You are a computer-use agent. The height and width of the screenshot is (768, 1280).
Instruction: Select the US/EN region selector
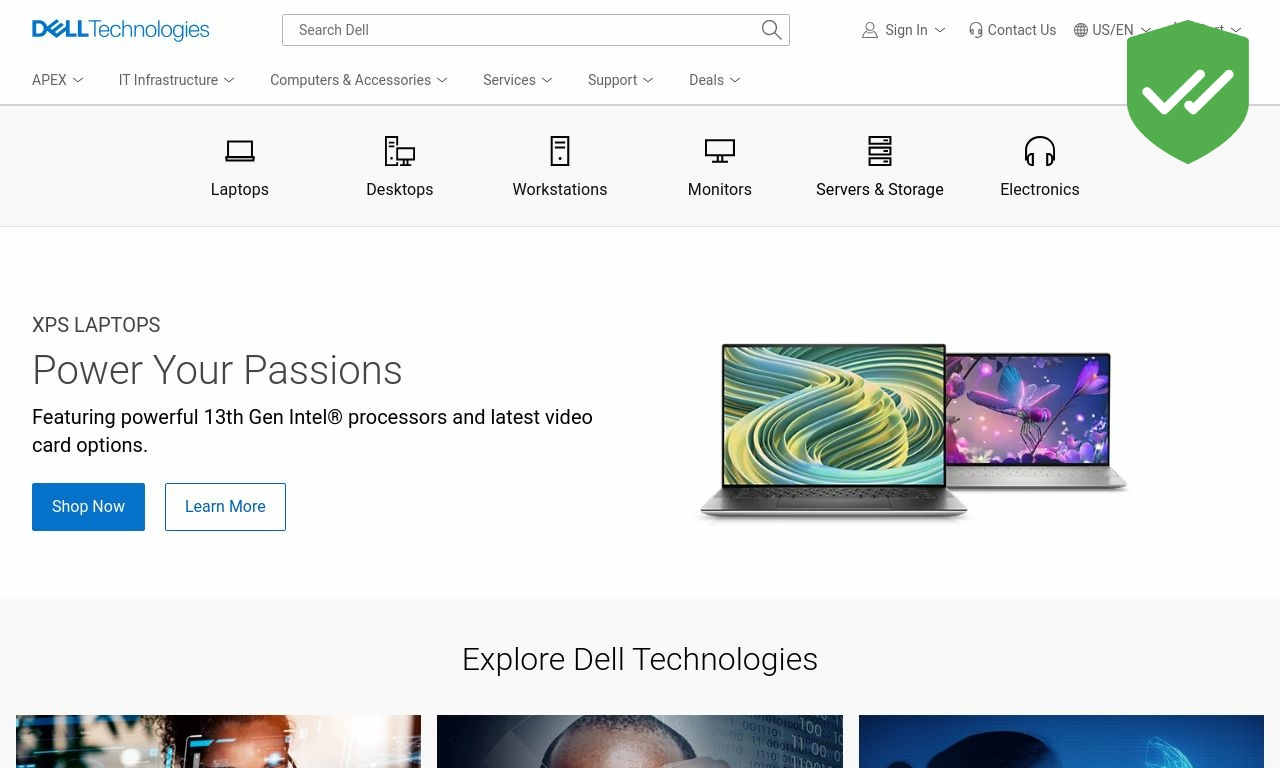(x=1112, y=30)
